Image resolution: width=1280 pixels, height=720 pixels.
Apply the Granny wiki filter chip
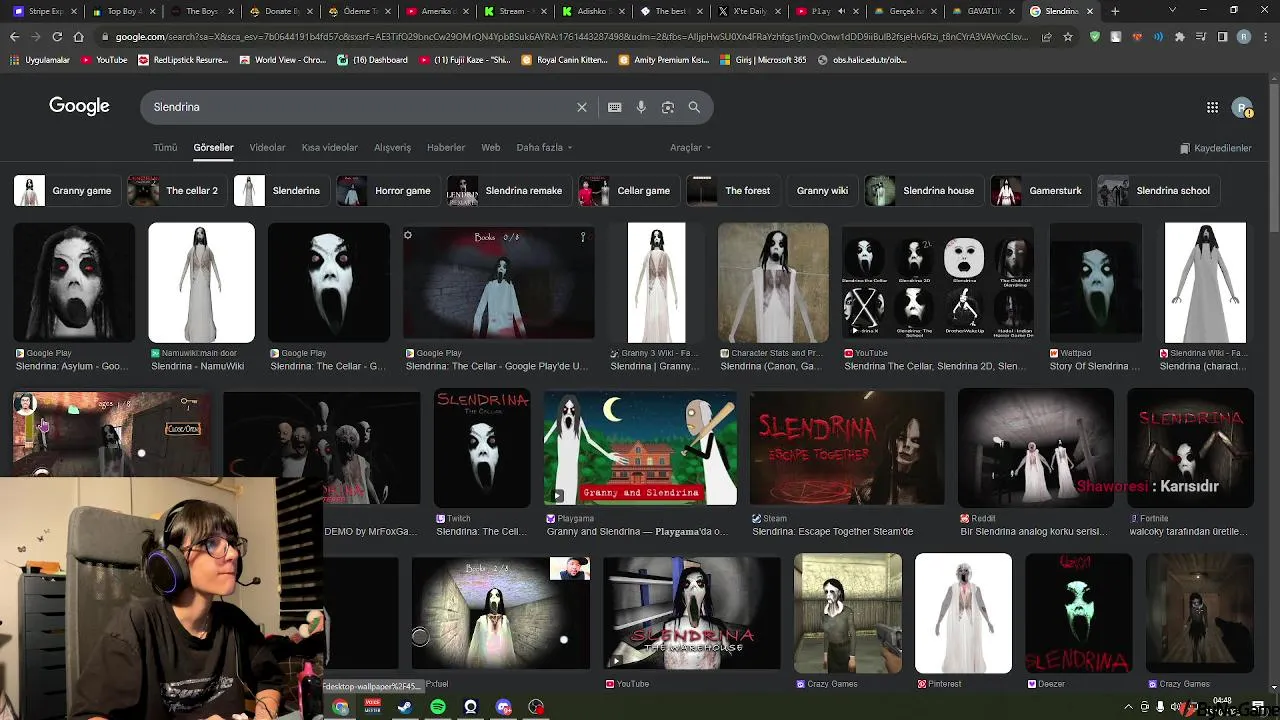tap(822, 191)
